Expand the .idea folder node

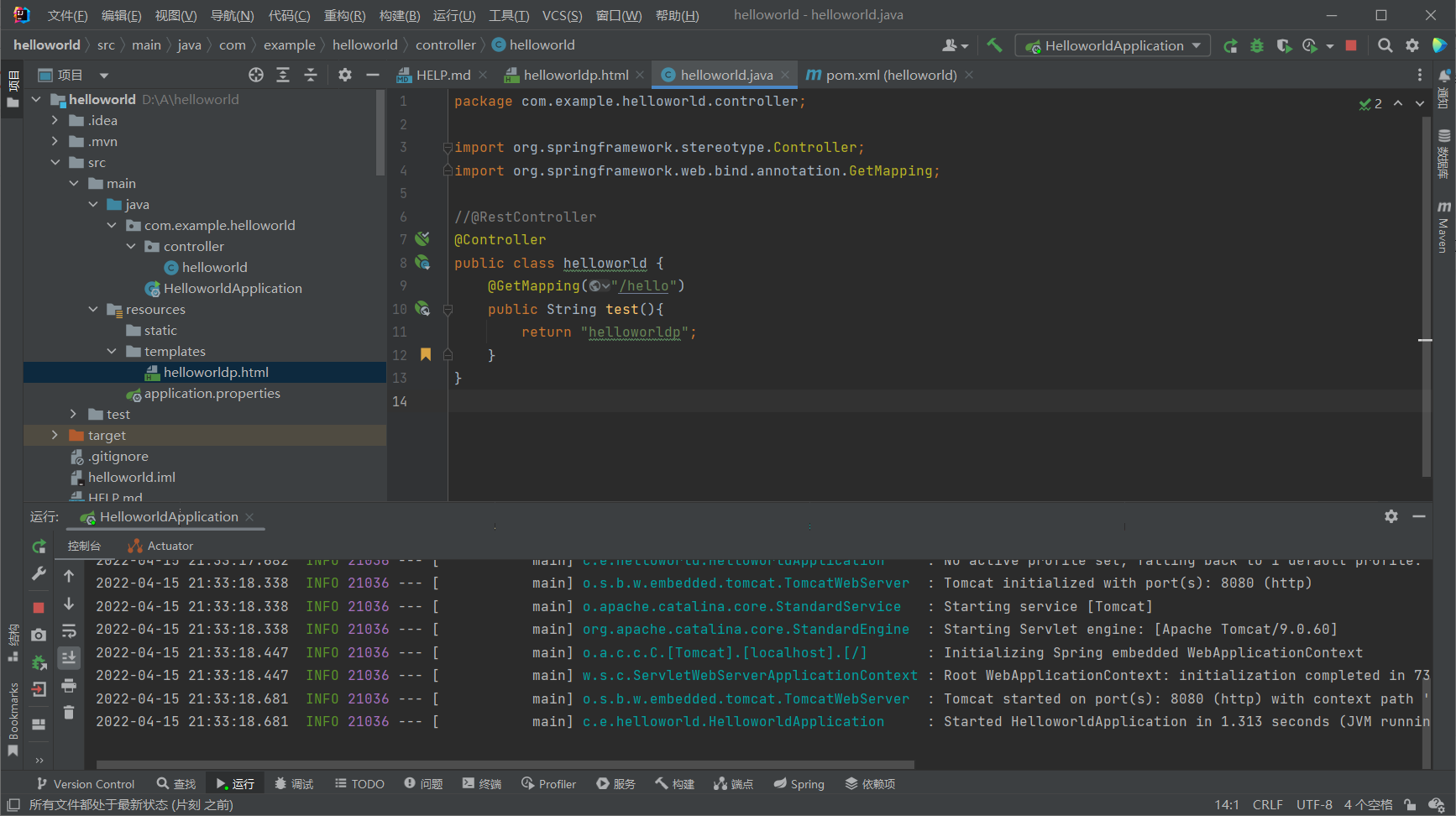pyautogui.click(x=55, y=120)
